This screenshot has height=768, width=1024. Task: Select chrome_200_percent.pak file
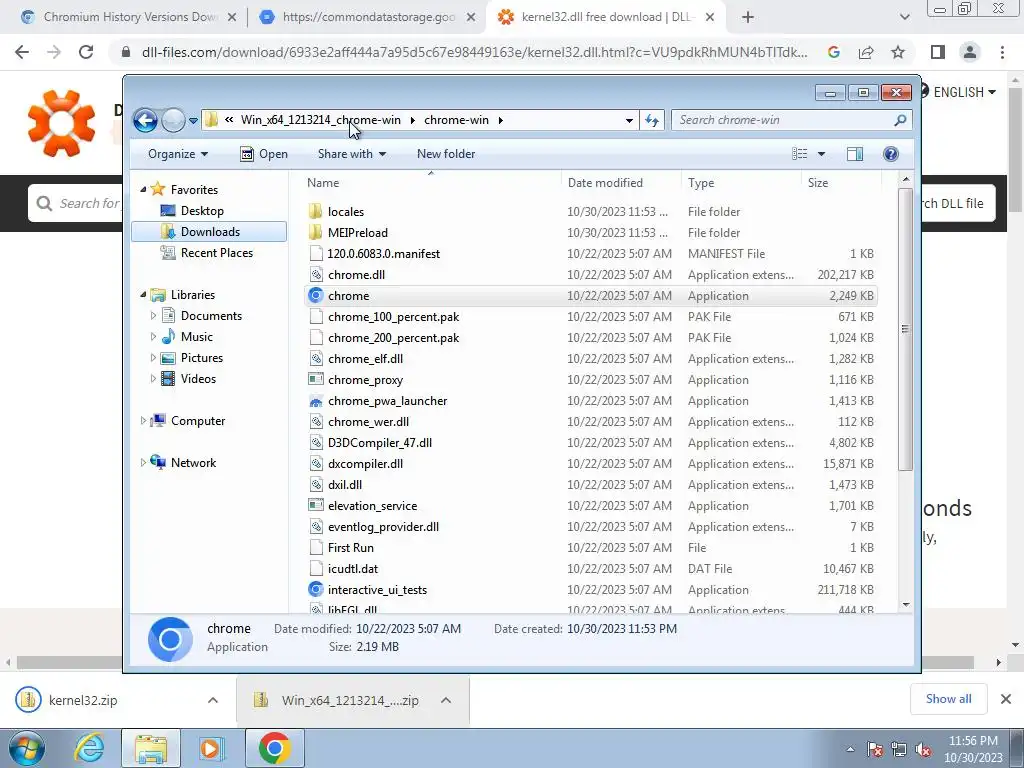[393, 338]
